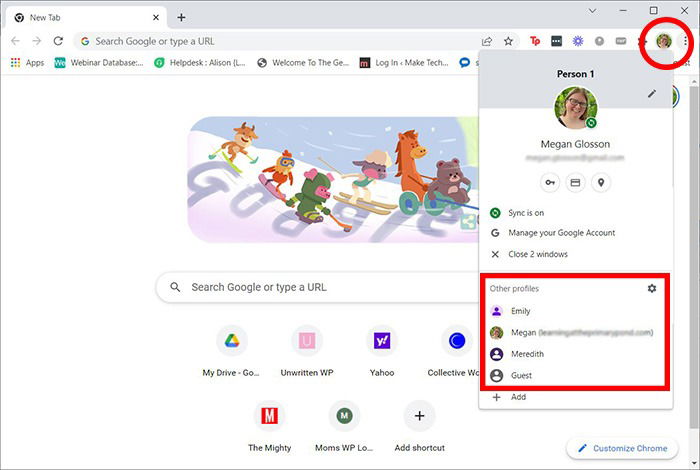The height and width of the screenshot is (470, 700).
Task: Open Webinar Database bookmark
Action: (99, 63)
